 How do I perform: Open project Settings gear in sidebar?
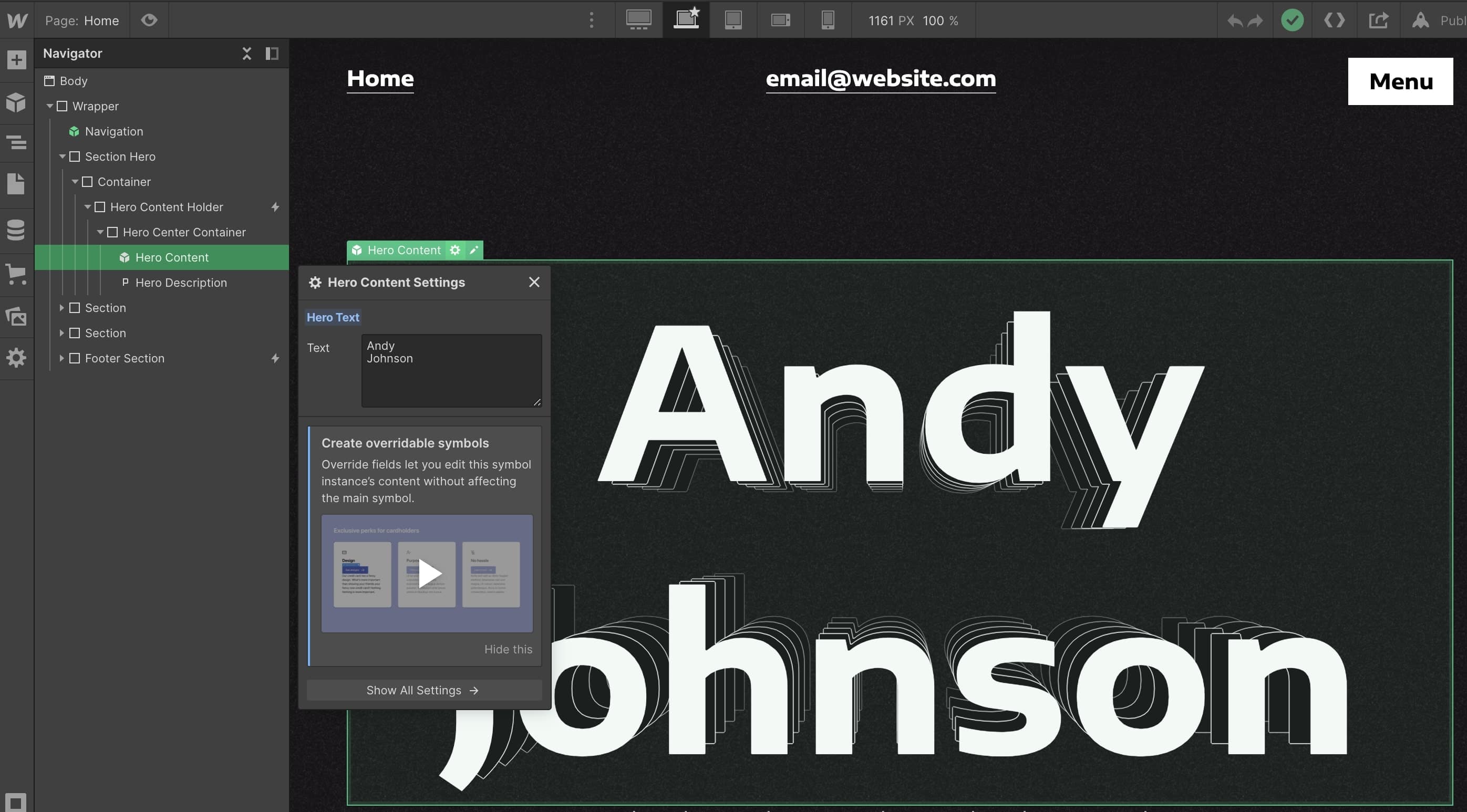(x=16, y=358)
